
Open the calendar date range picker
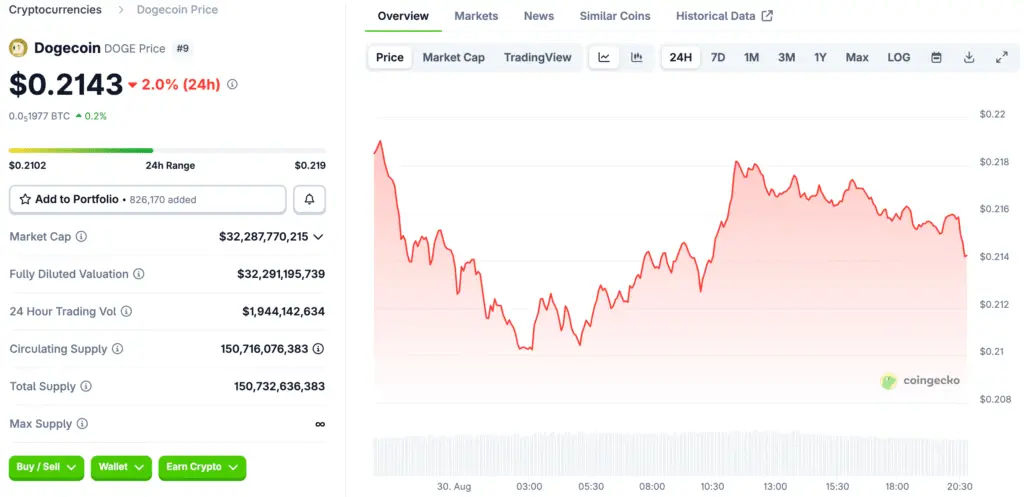click(936, 57)
